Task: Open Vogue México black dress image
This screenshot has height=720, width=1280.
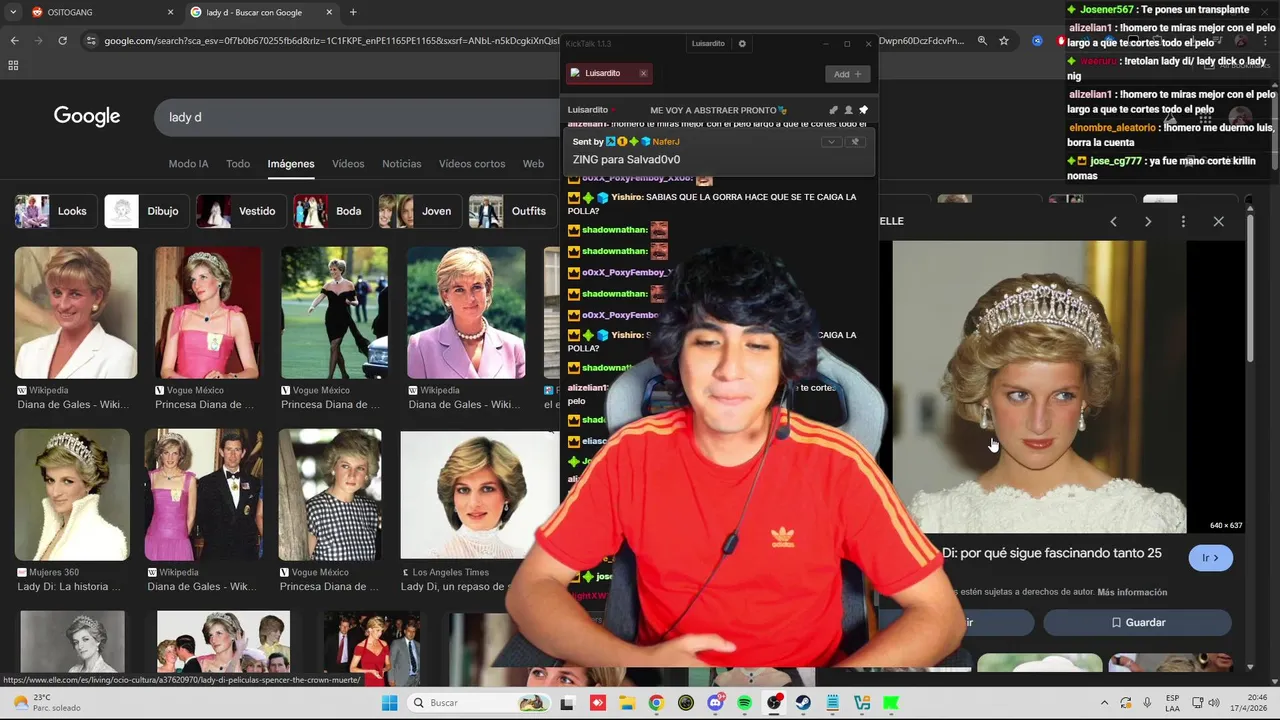Action: point(334,313)
